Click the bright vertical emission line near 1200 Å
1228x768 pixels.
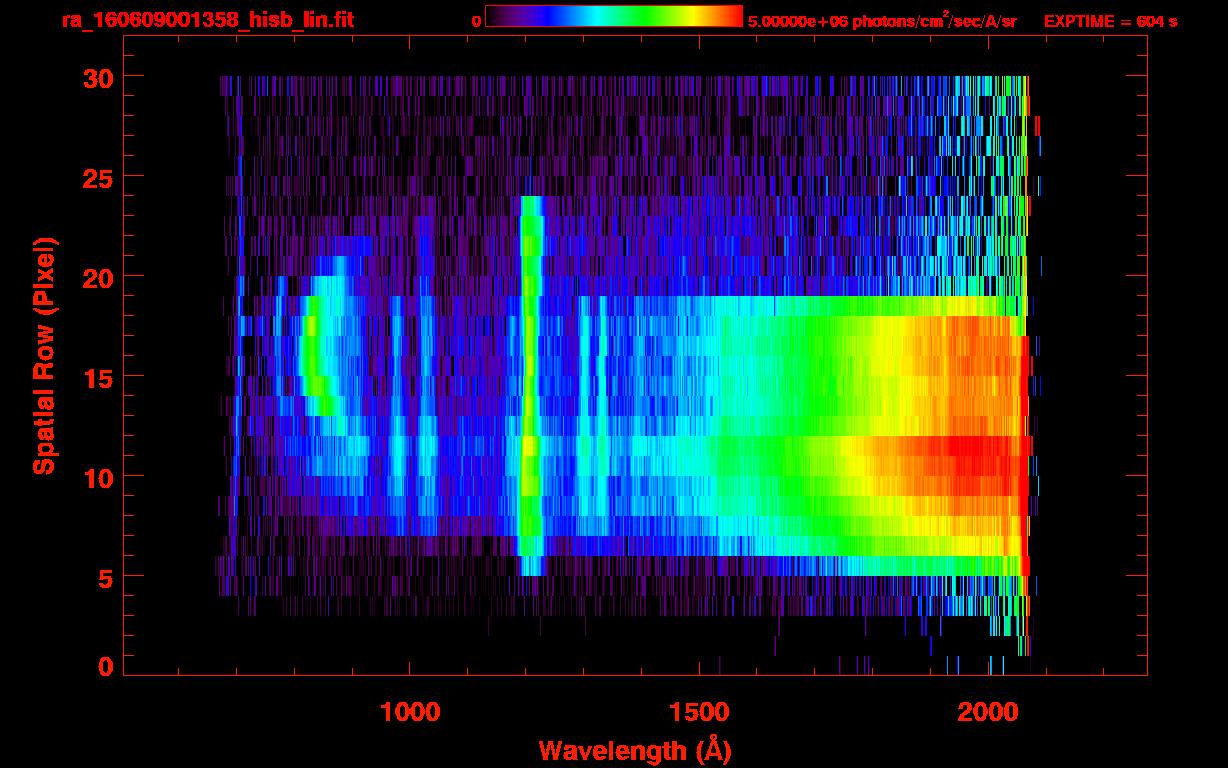(529, 400)
